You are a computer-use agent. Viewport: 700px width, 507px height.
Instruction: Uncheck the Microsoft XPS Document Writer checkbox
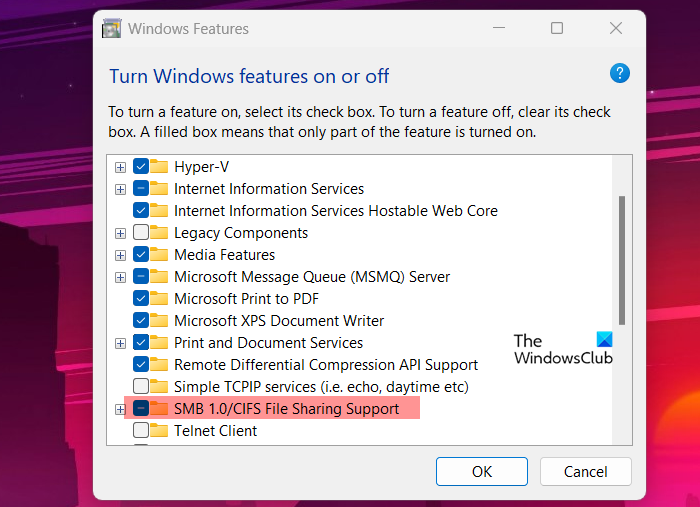pyautogui.click(x=141, y=321)
